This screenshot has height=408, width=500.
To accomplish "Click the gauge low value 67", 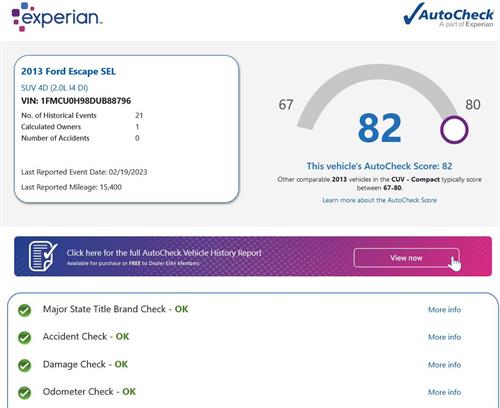I will [286, 105].
